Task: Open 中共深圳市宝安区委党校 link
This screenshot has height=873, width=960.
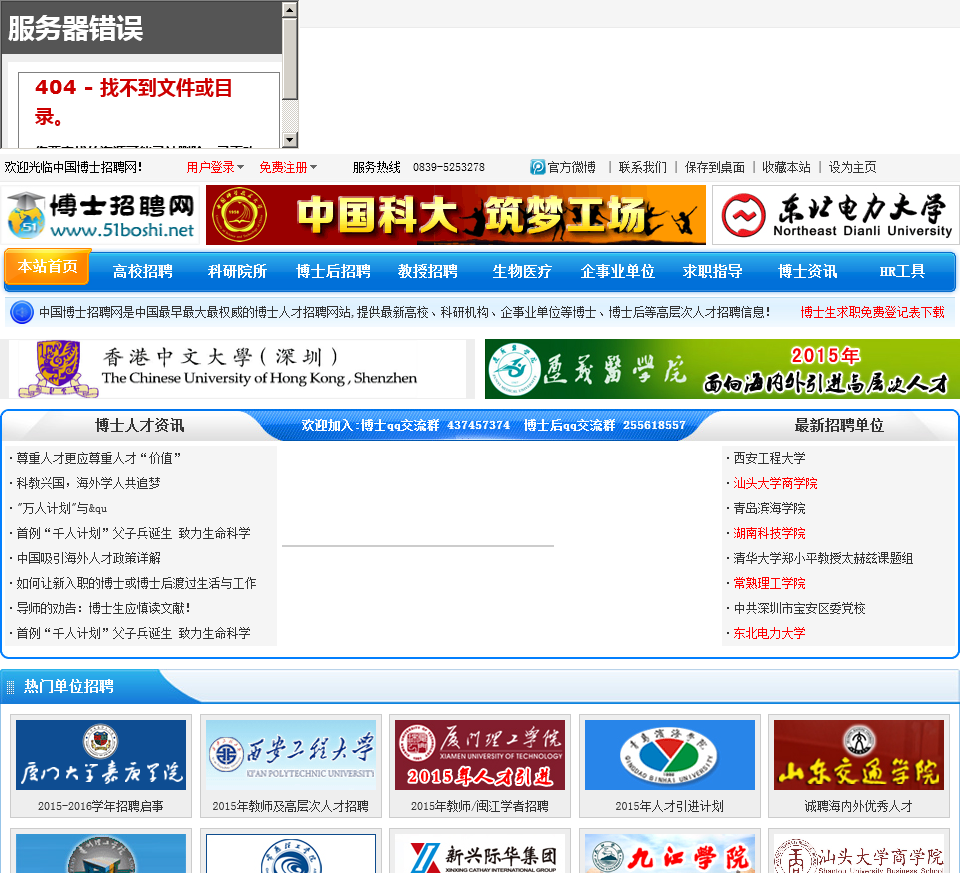Action: (x=800, y=609)
